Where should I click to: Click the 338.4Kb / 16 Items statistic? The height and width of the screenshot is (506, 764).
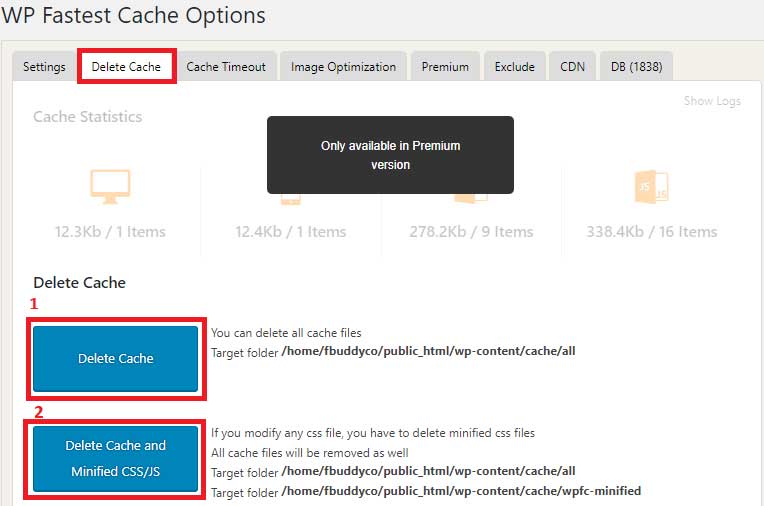pyautogui.click(x=651, y=232)
